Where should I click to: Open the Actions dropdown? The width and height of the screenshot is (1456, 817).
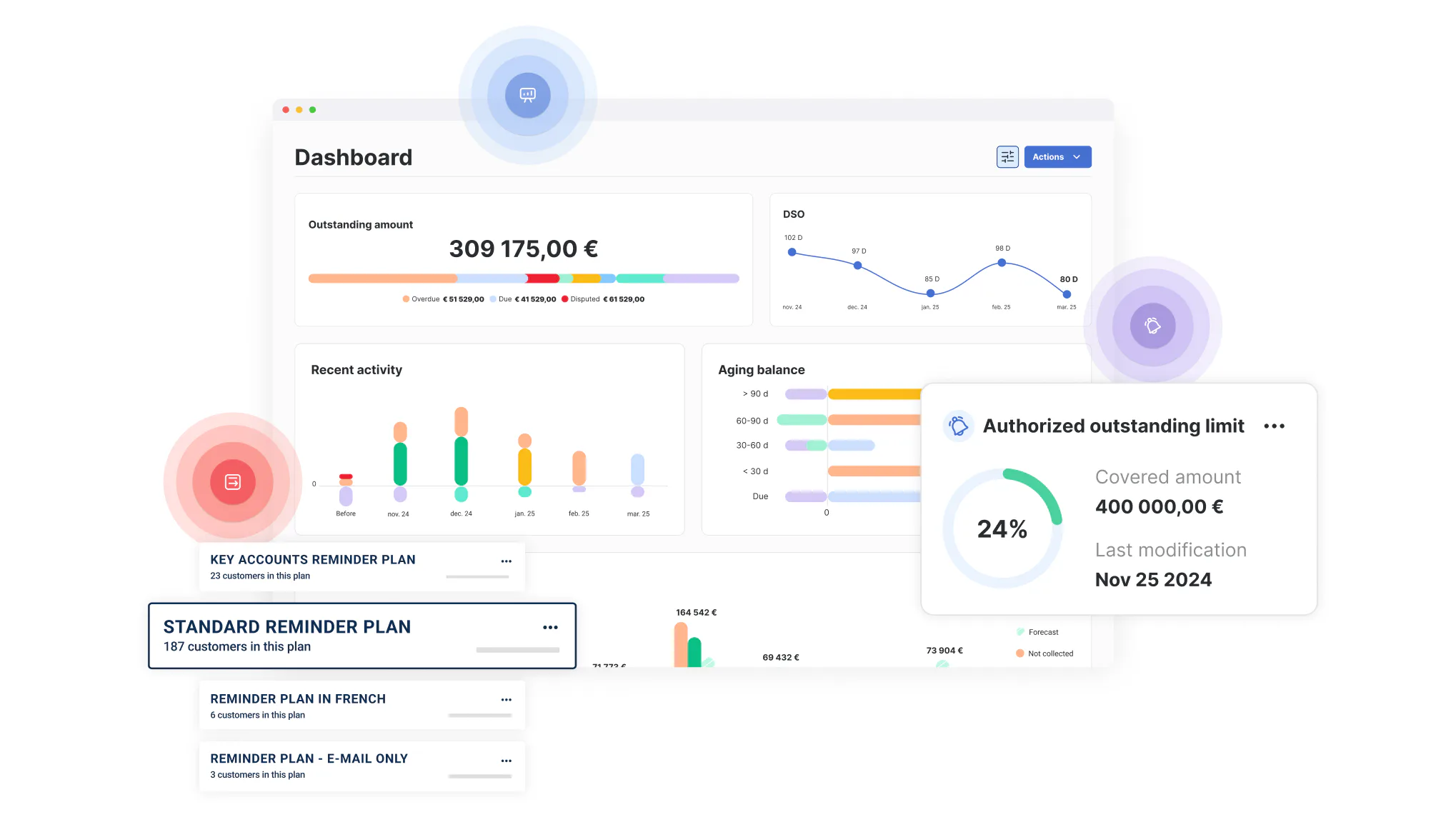[1057, 156]
